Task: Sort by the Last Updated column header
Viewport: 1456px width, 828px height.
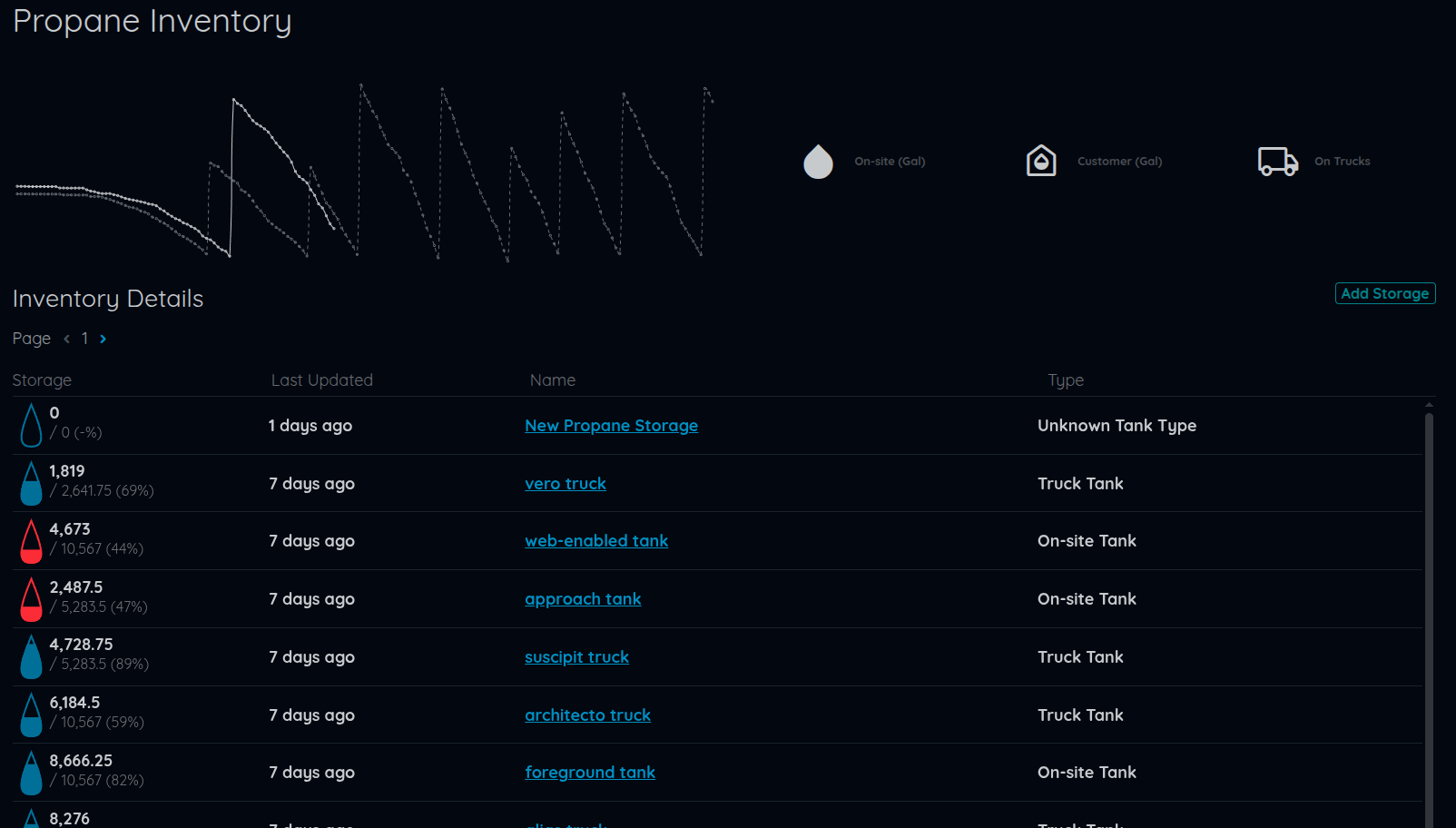Action: pos(321,380)
